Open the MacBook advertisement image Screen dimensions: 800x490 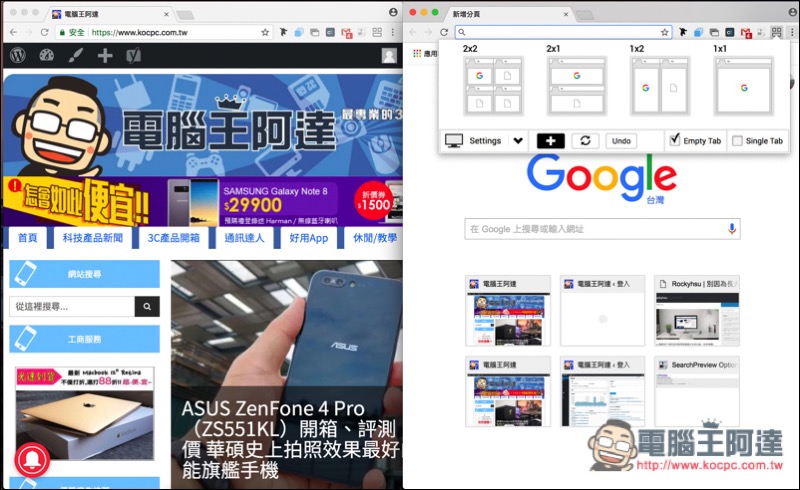[x=84, y=413]
